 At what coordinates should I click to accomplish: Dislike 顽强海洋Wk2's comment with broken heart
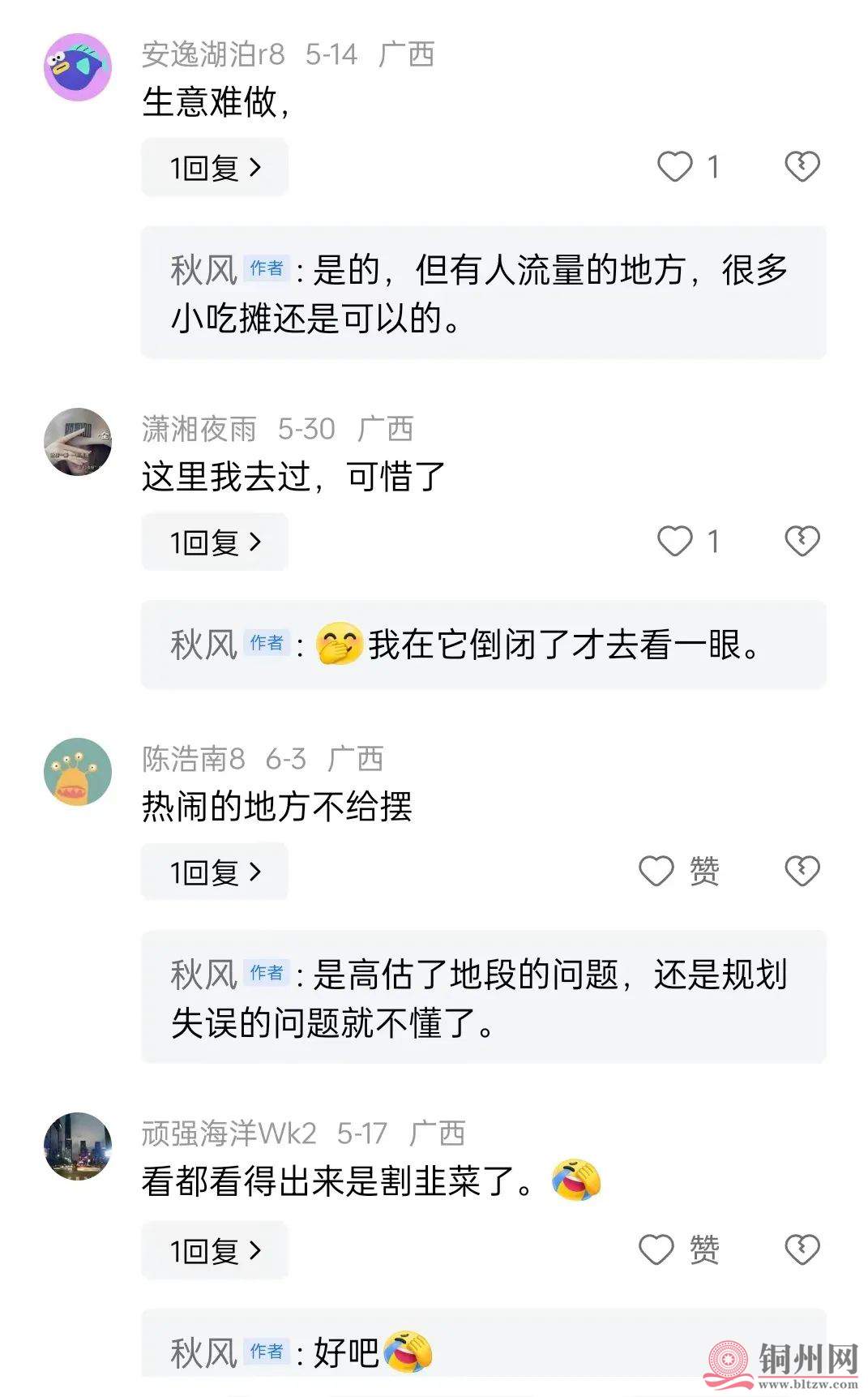[802, 1250]
